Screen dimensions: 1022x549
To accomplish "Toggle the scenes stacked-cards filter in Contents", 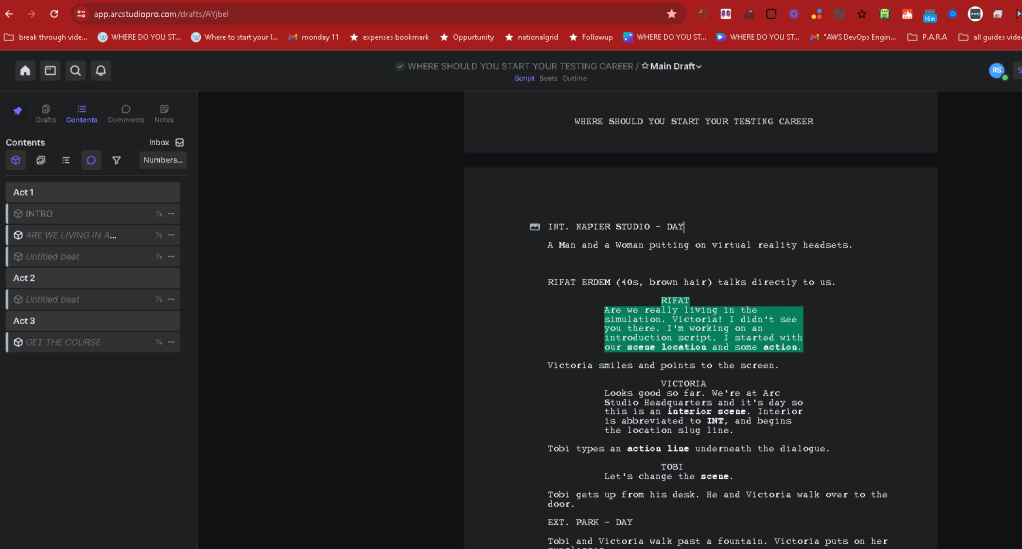I will 41,160.
